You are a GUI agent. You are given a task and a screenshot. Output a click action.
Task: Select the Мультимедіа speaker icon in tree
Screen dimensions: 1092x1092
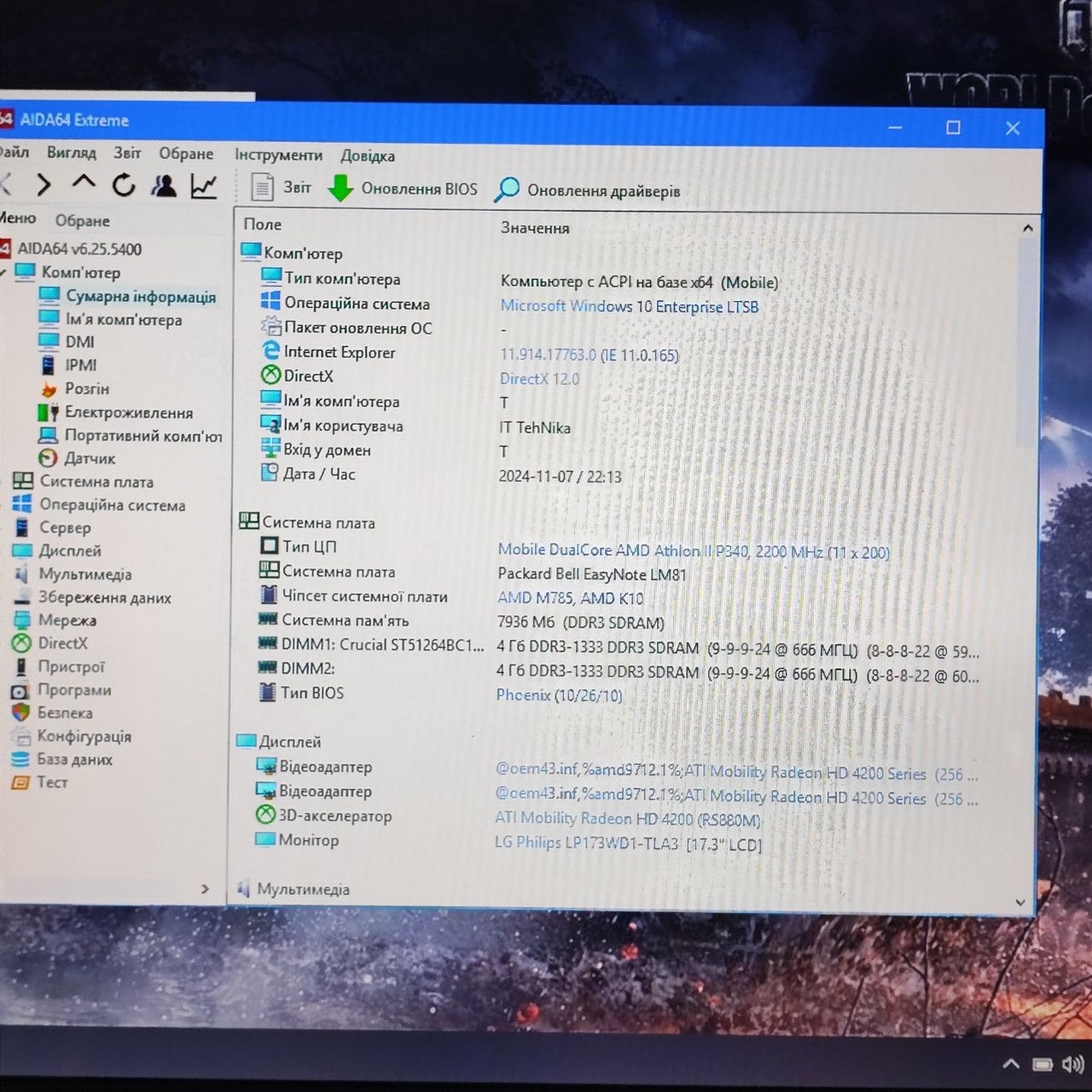(22, 574)
